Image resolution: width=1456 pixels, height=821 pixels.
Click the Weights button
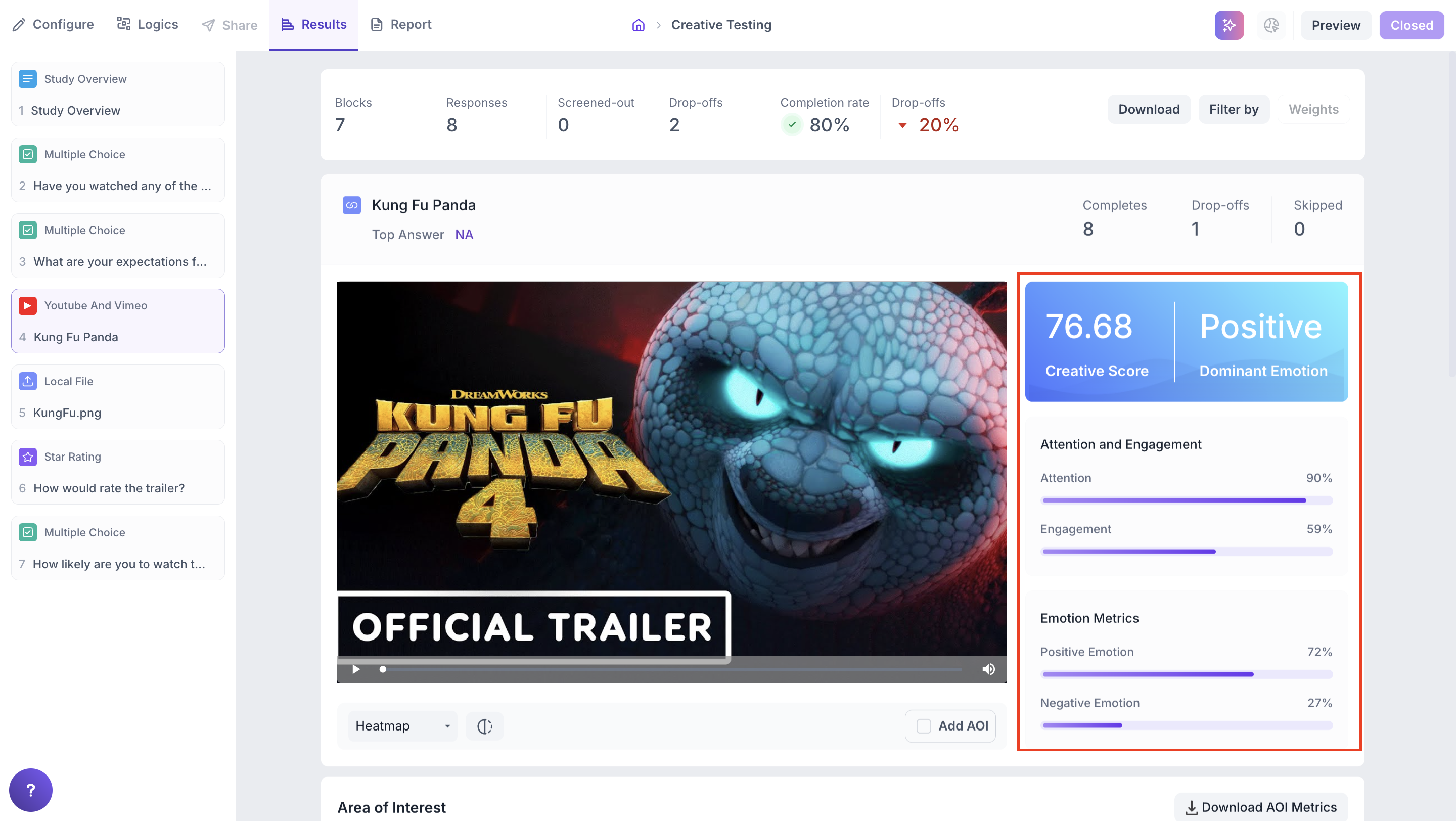1313,109
